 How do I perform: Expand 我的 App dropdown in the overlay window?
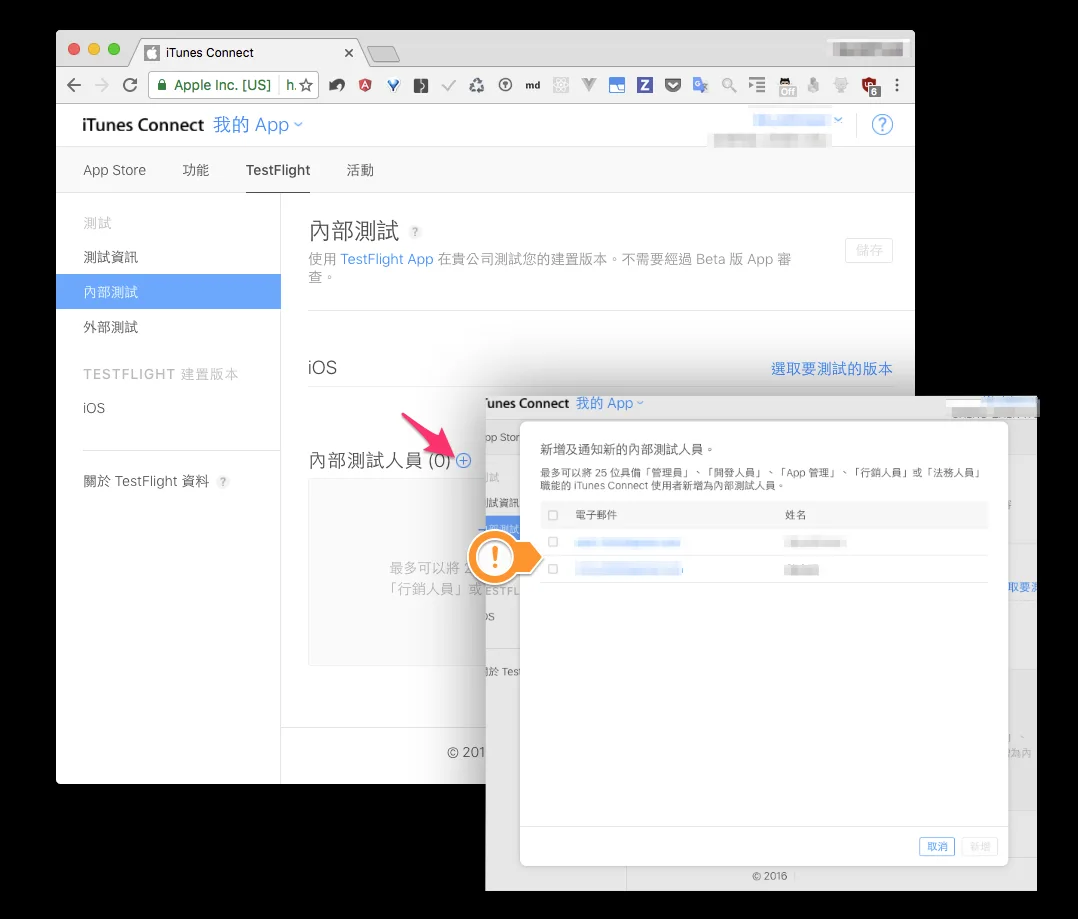pyautogui.click(x=609, y=403)
